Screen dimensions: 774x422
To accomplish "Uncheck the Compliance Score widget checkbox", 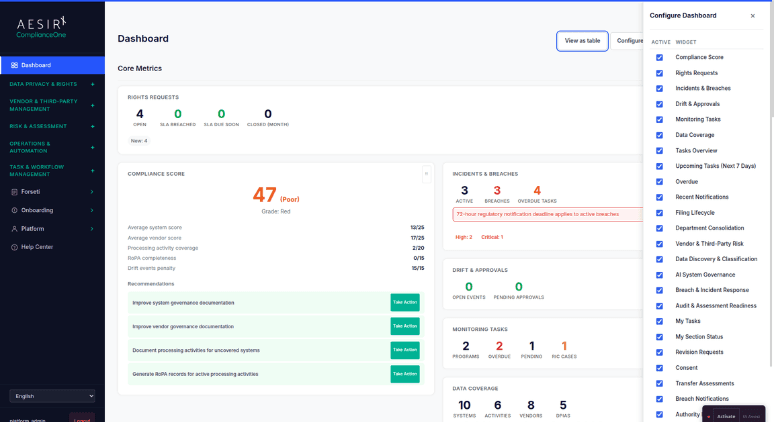I will click(659, 57).
